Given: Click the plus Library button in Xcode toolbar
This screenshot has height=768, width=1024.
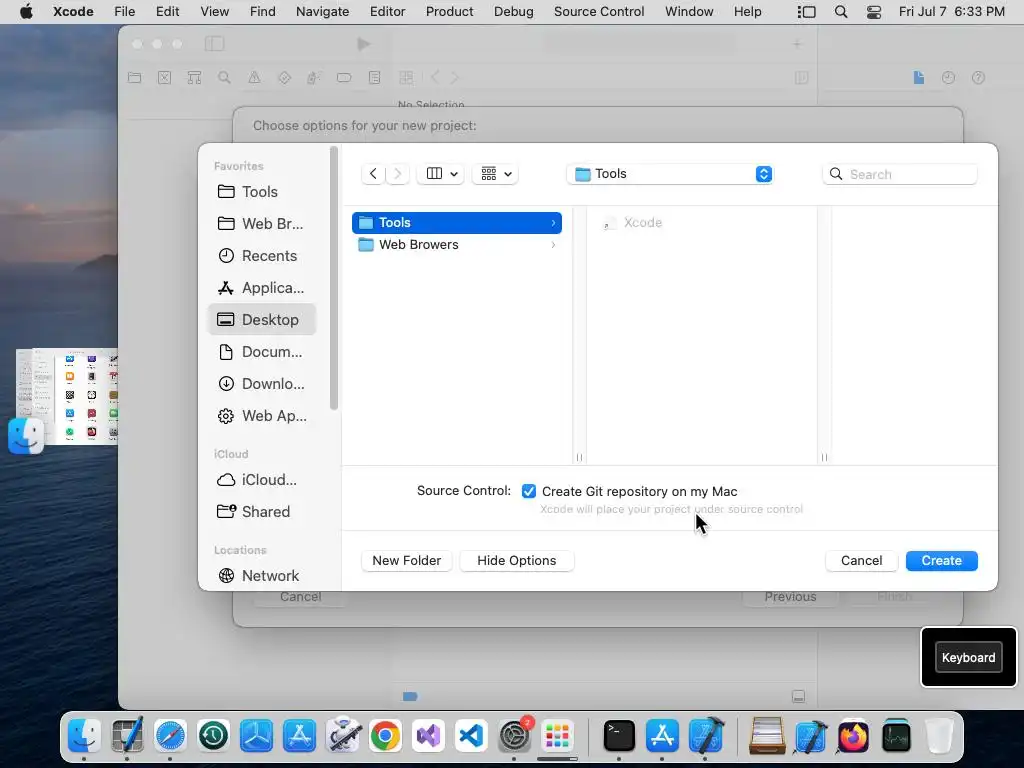Looking at the screenshot, I should click(x=797, y=44).
